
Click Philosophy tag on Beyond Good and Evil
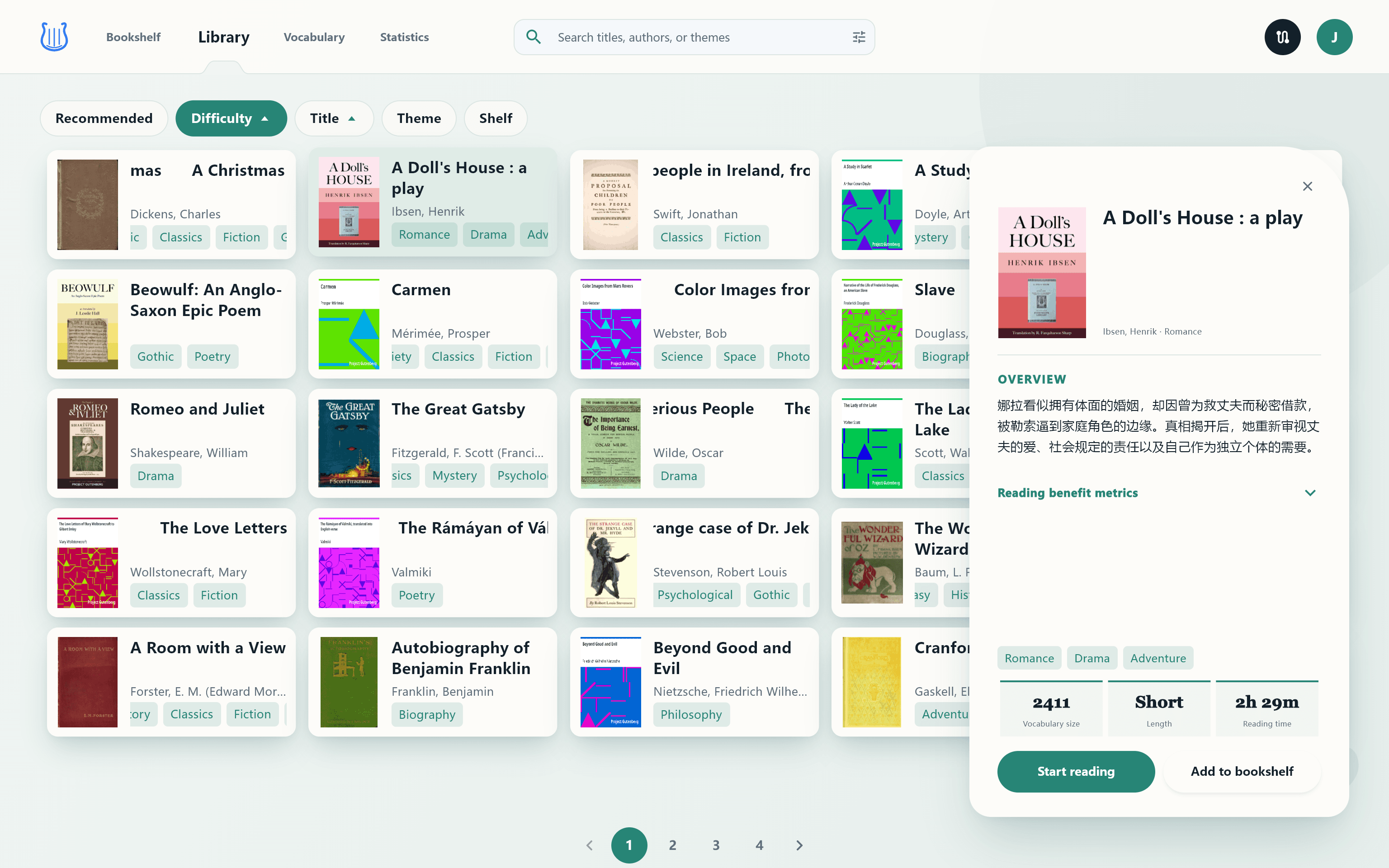(x=691, y=714)
